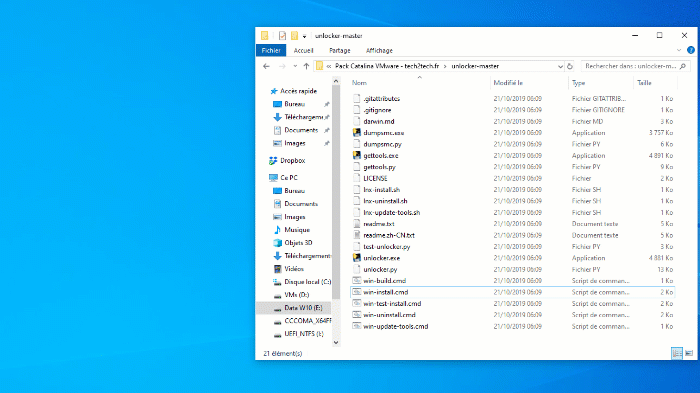The width and height of the screenshot is (700, 393).
Task: Select Documents pinned under Accès rapide
Action: click(301, 130)
